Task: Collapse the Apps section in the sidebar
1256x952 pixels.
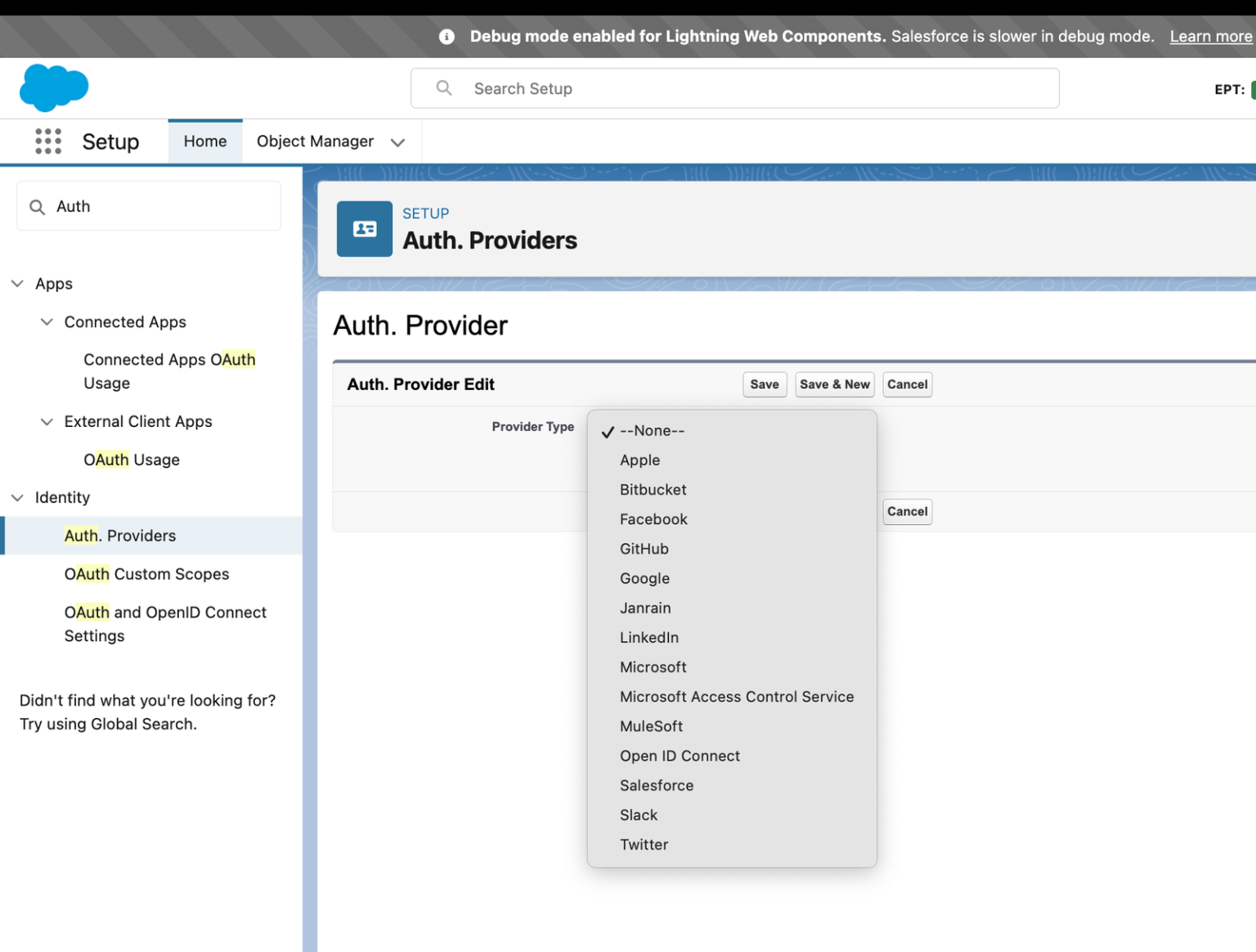Action: [x=17, y=283]
